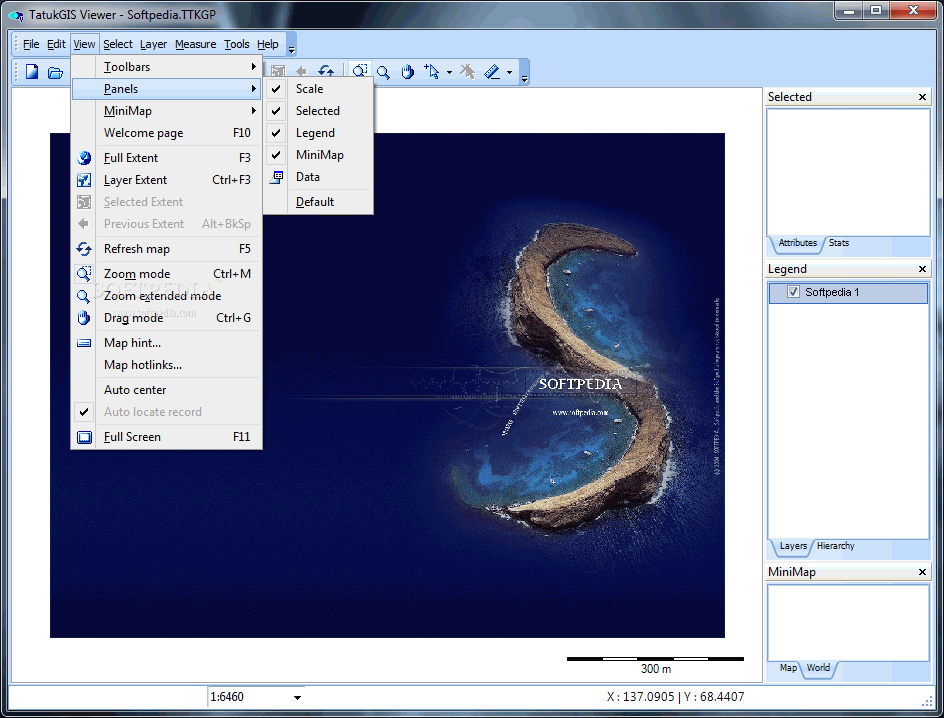944x718 pixels.
Task: Switch to the Hierarchy tab
Action: pos(836,546)
